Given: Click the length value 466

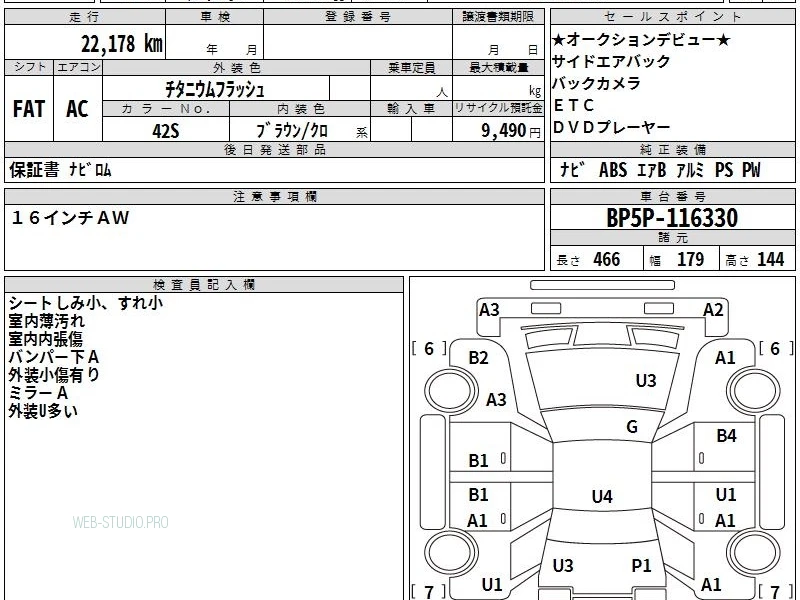Looking at the screenshot, I should [607, 259].
